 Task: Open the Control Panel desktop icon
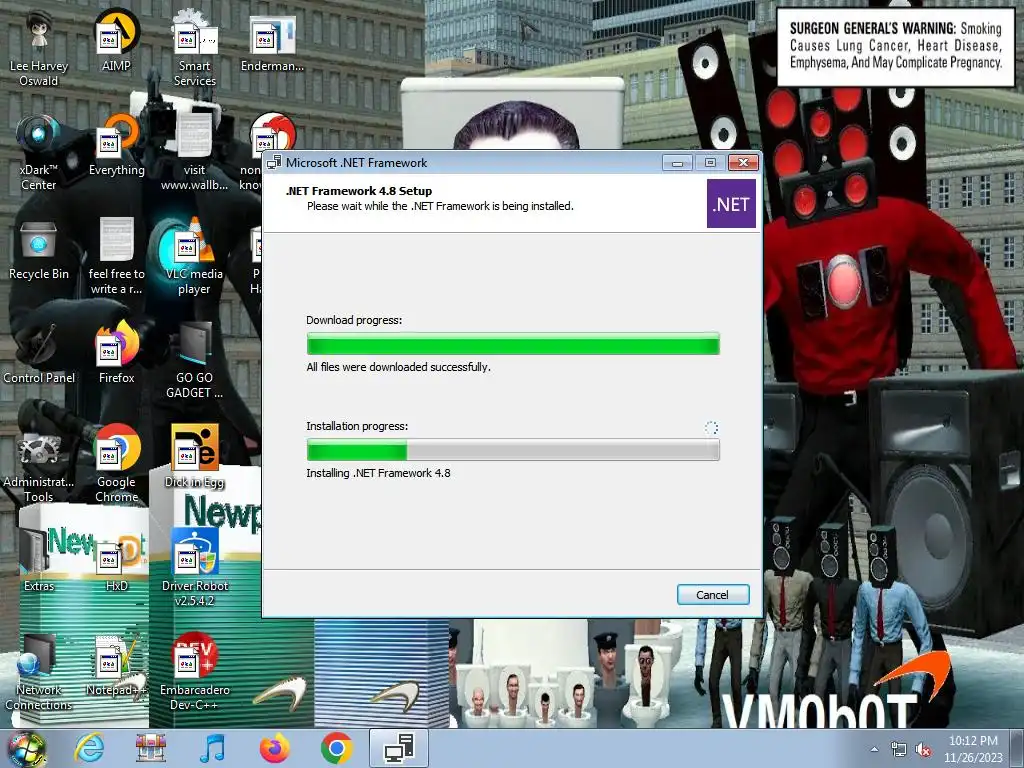coord(39,352)
